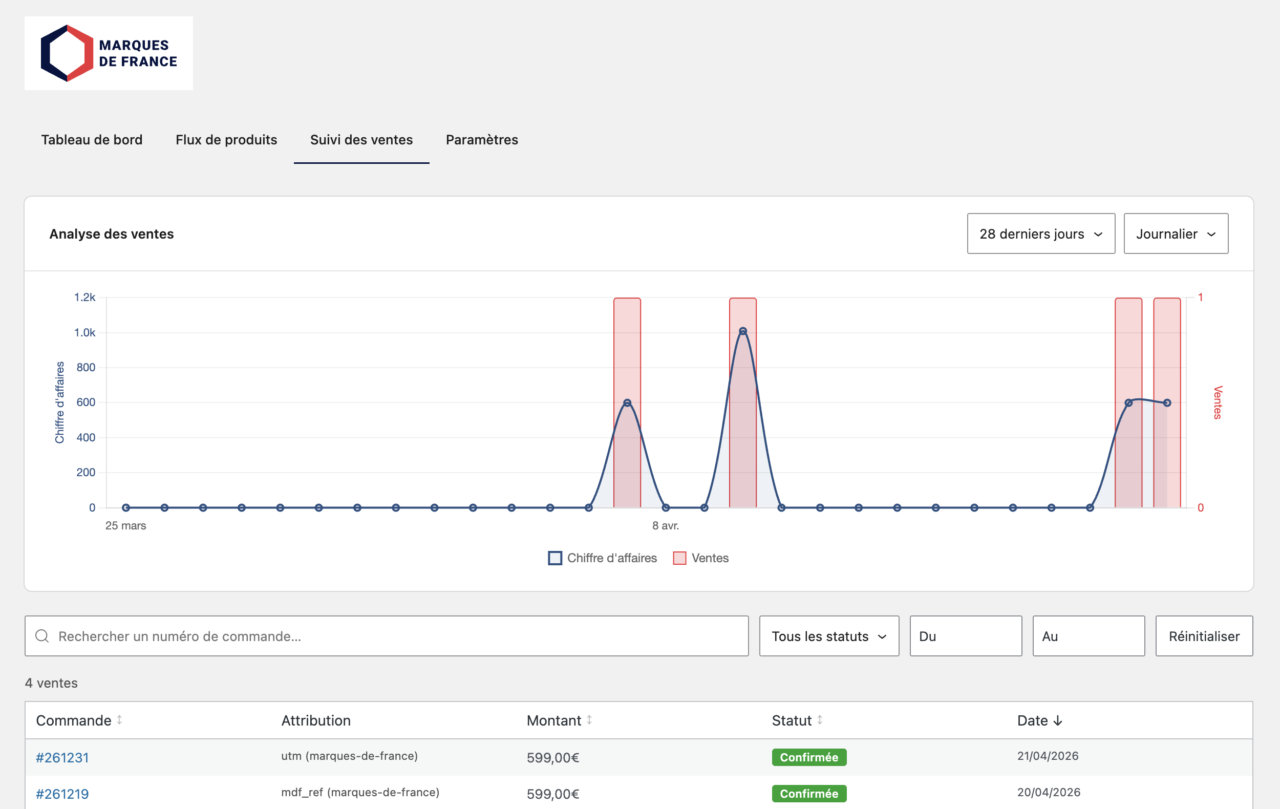The height and width of the screenshot is (809, 1280).
Task: Open order #261219
Action: click(x=62, y=794)
